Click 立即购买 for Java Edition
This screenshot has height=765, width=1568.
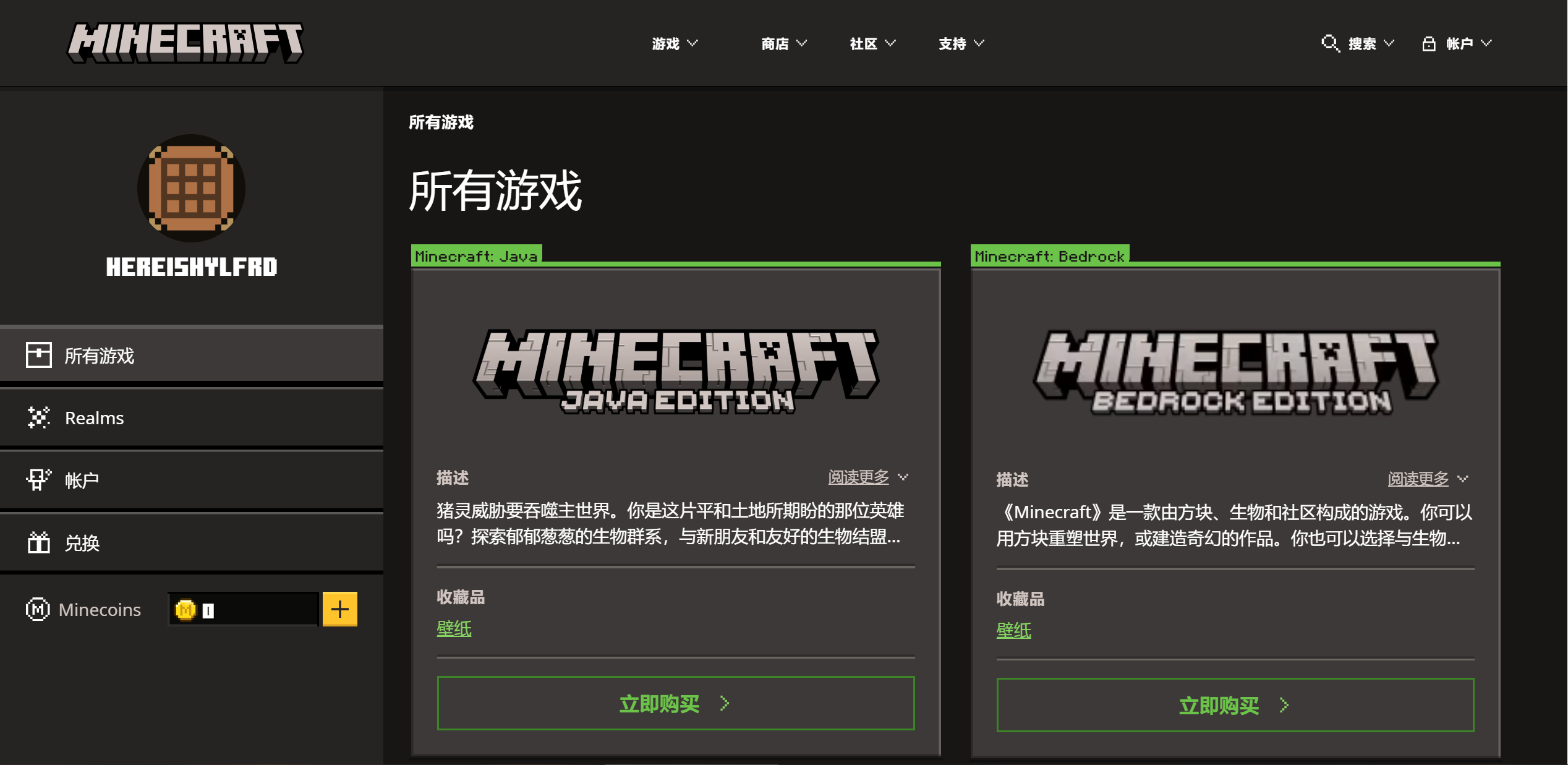click(x=676, y=703)
